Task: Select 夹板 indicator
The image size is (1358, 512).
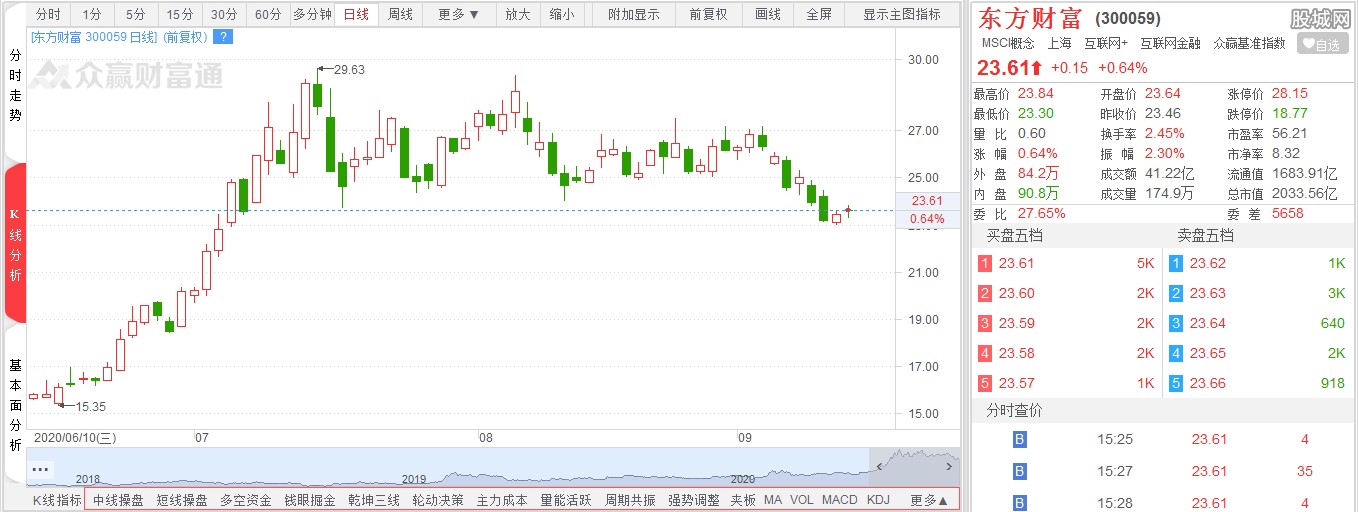Action: point(743,500)
